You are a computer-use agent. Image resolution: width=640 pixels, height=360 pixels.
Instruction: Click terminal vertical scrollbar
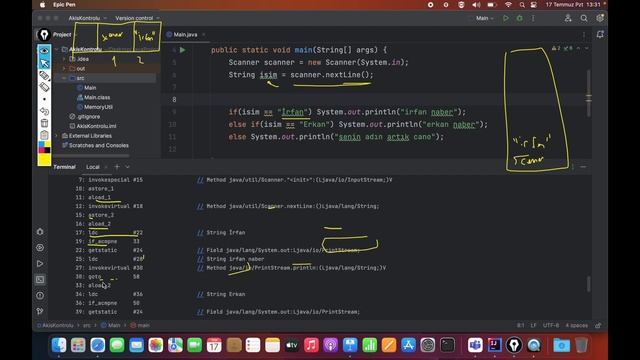[588, 284]
